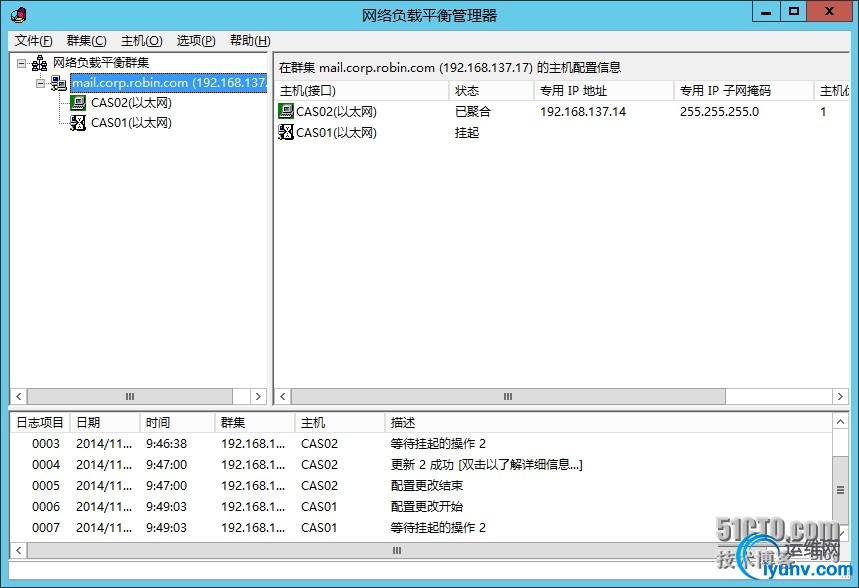The height and width of the screenshot is (588, 859).
Task: Collapse the 网络负载平衡群集 root node
Action: [x=21, y=64]
